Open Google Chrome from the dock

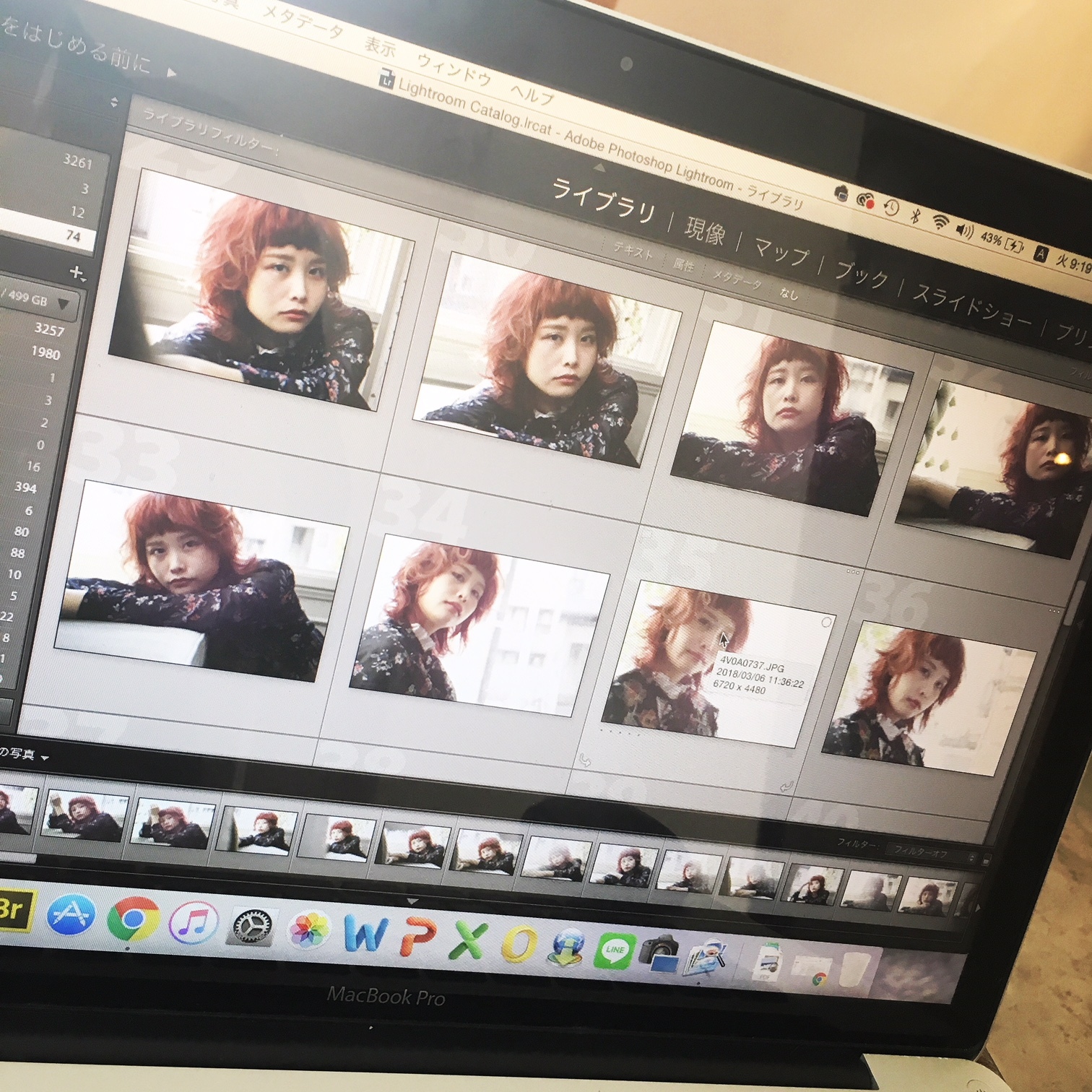click(133, 919)
